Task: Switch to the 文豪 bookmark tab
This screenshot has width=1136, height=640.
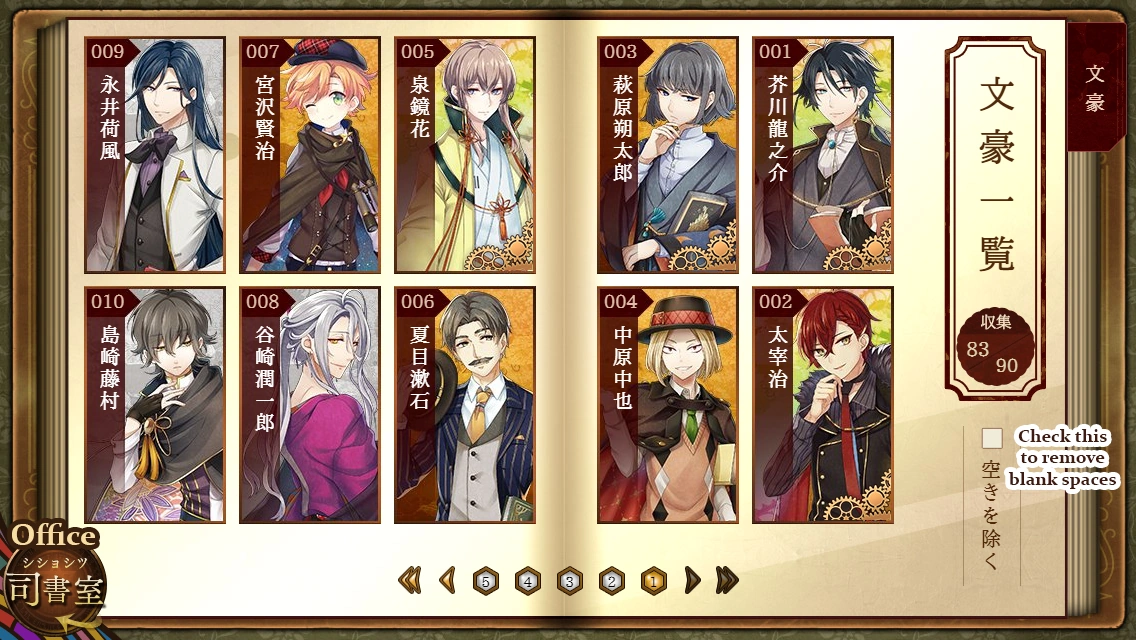Action: (1095, 87)
